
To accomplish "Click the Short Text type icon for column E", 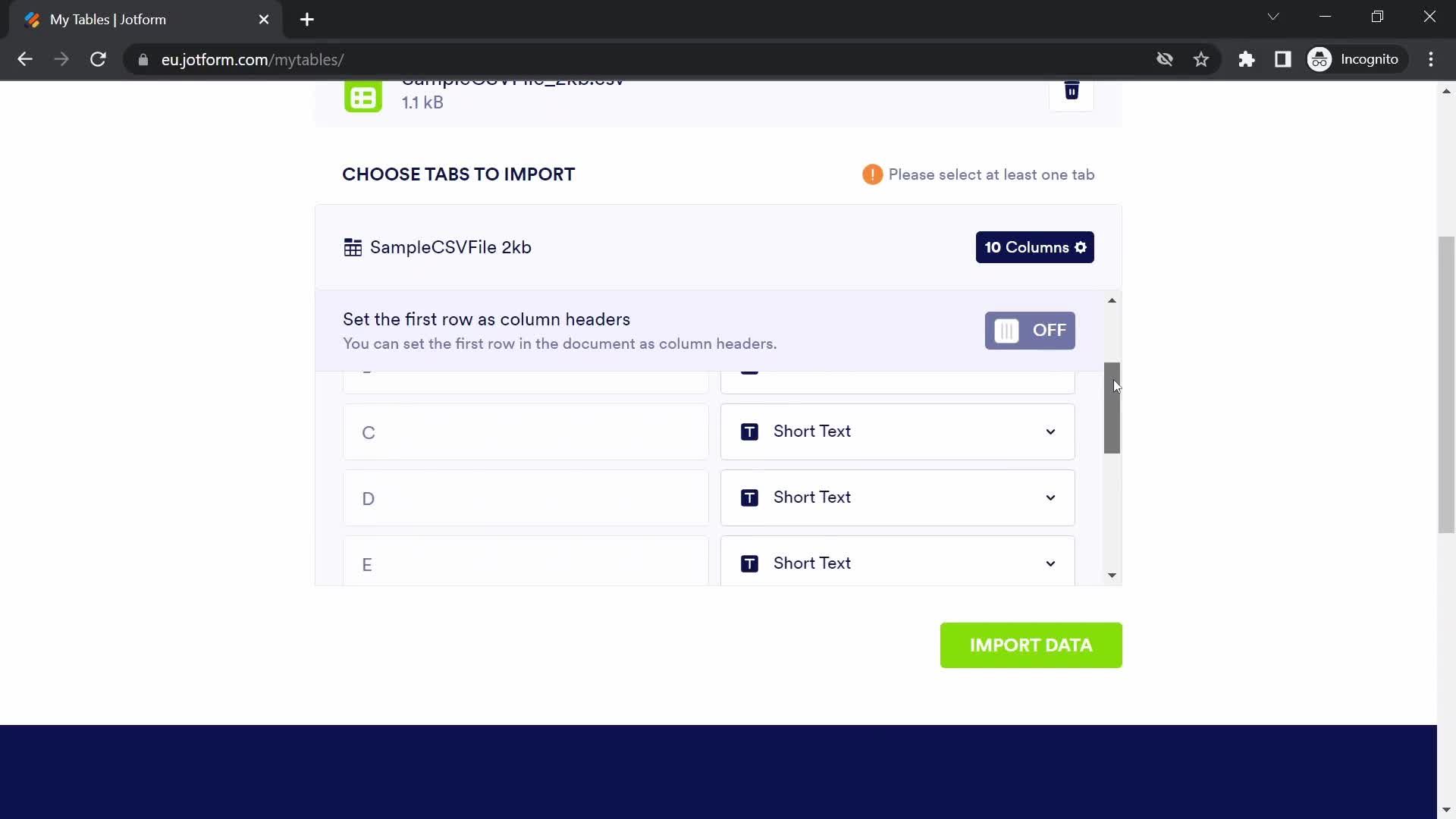I will click(749, 562).
